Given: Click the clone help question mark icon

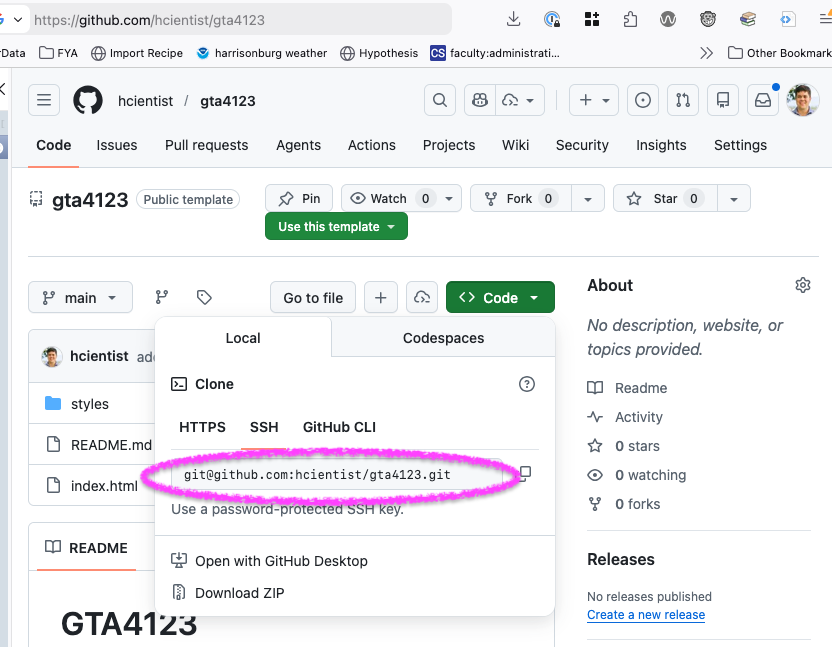Looking at the screenshot, I should [x=527, y=383].
